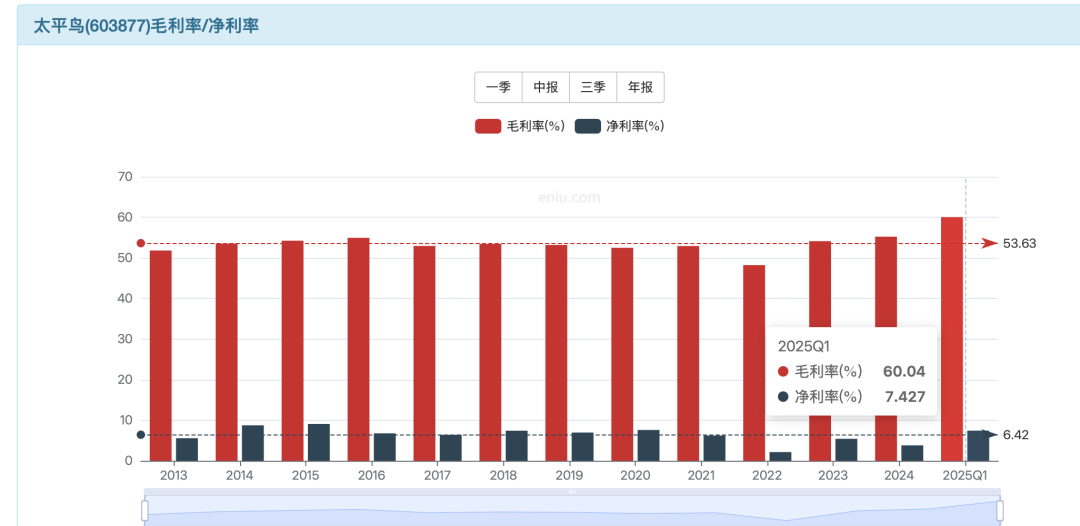
Task: Switch to the 三季 report tab
Action: (593, 87)
